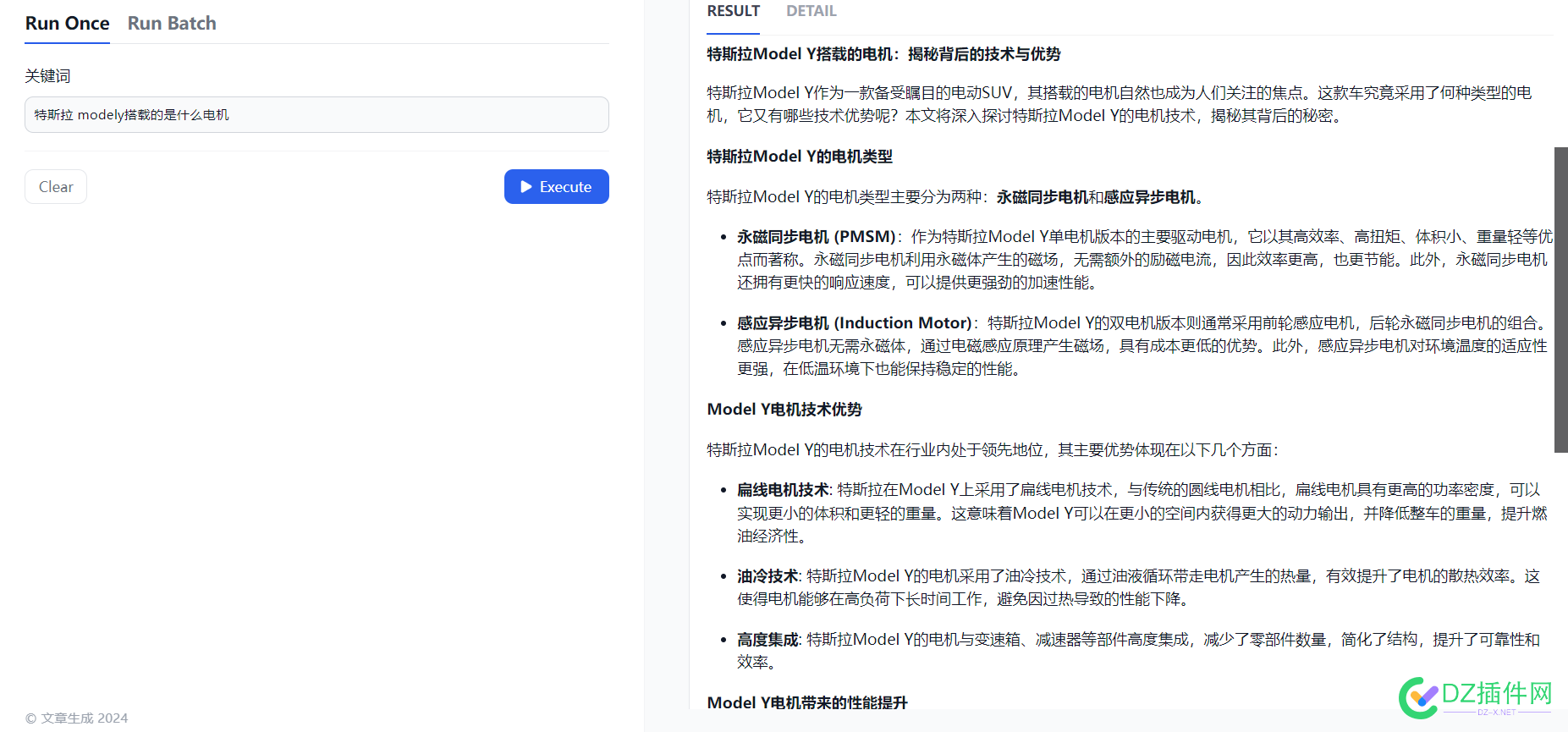The image size is (1568, 732).
Task: Click the result panel vertical scrollbar
Action: (1561, 300)
